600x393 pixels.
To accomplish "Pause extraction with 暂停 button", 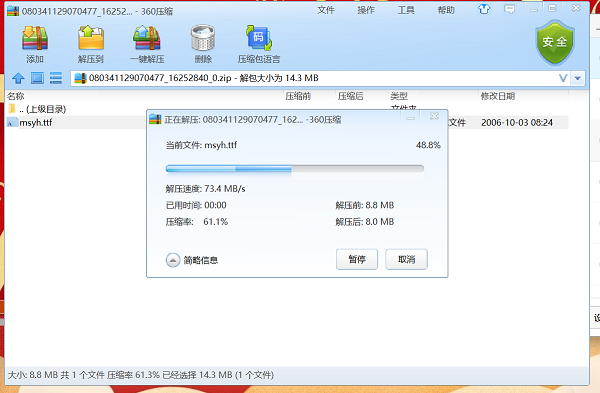I will pyautogui.click(x=357, y=259).
